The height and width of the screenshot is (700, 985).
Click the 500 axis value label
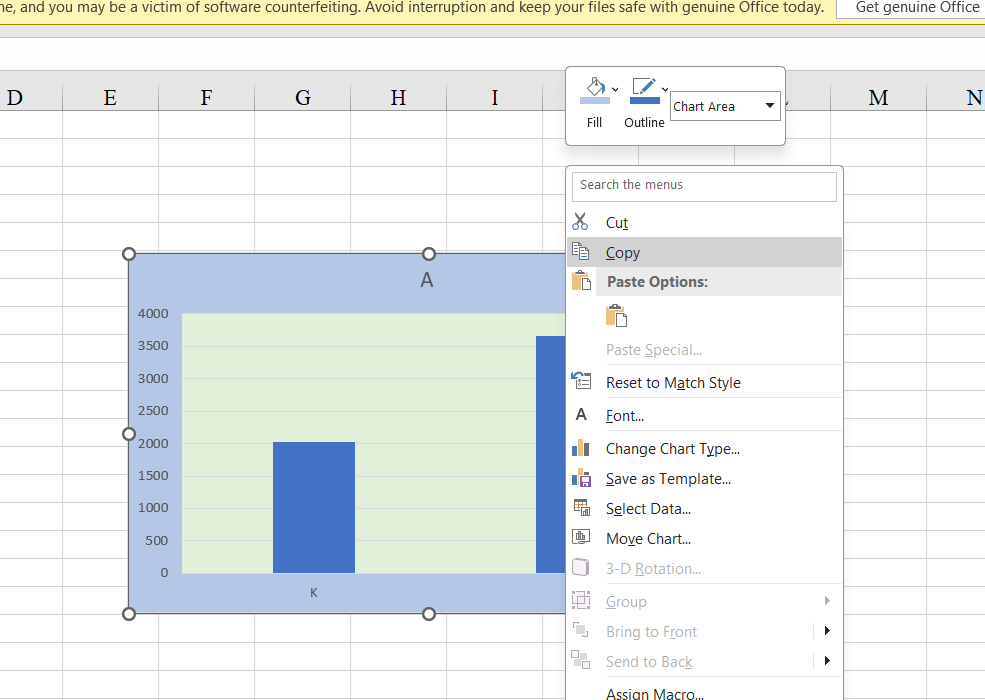tap(156, 540)
